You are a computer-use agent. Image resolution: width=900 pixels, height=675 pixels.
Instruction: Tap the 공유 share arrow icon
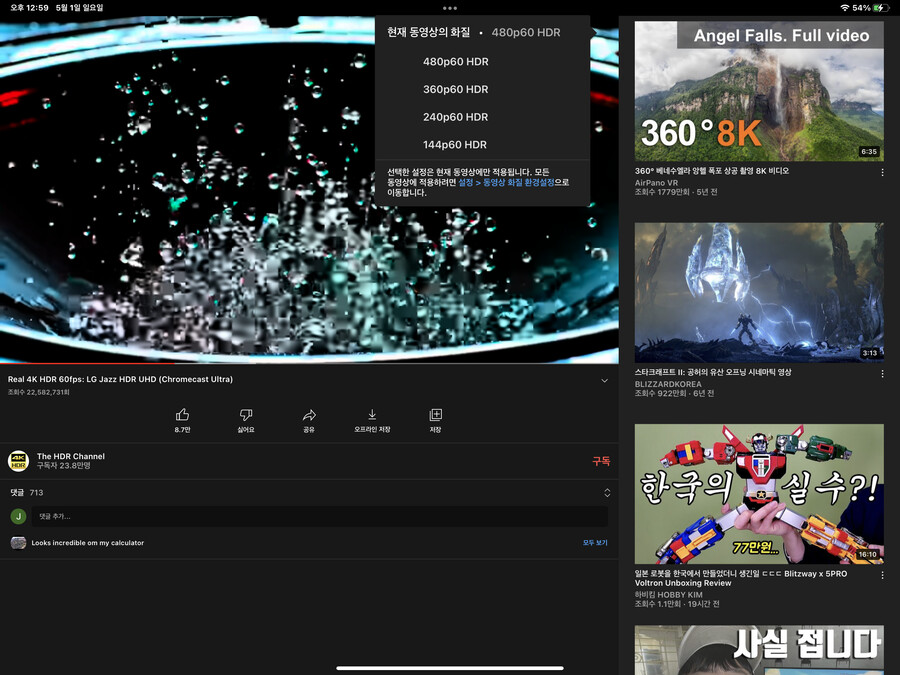tap(309, 415)
